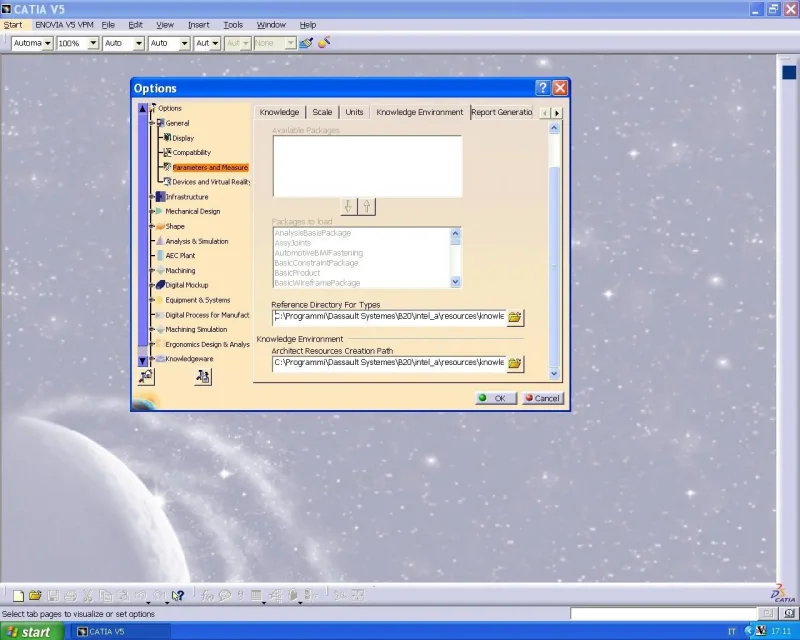Click the Formula f(x) icon
800x640 pixels.
click(207, 596)
